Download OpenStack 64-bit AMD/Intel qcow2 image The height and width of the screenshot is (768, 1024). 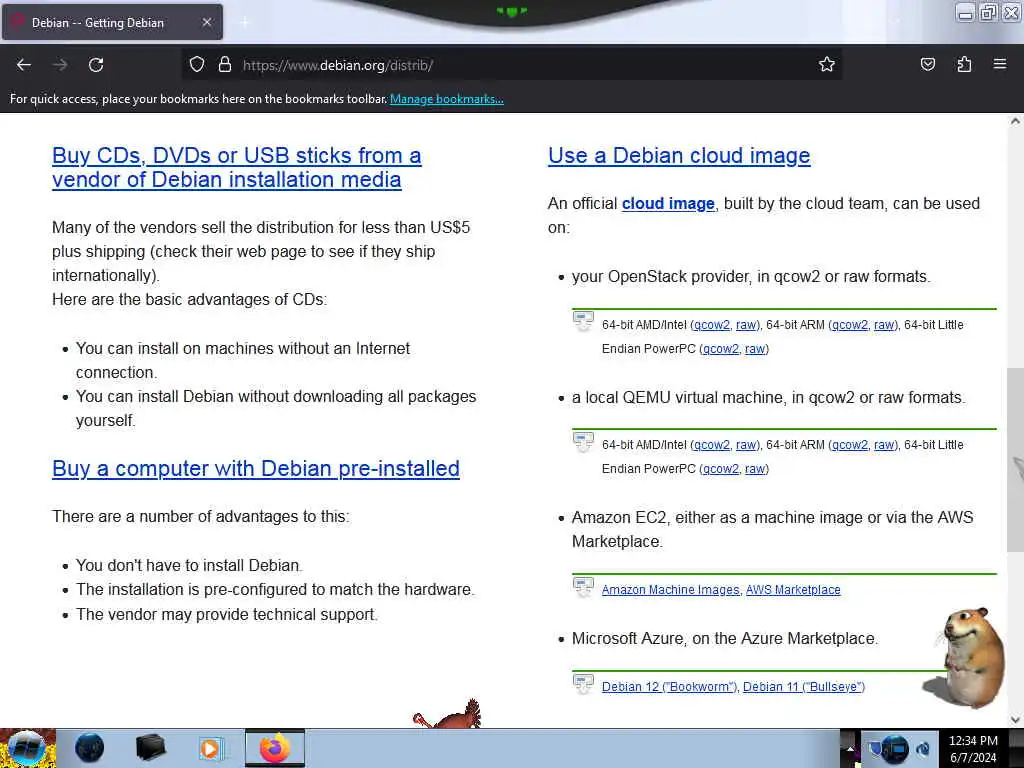click(x=712, y=325)
